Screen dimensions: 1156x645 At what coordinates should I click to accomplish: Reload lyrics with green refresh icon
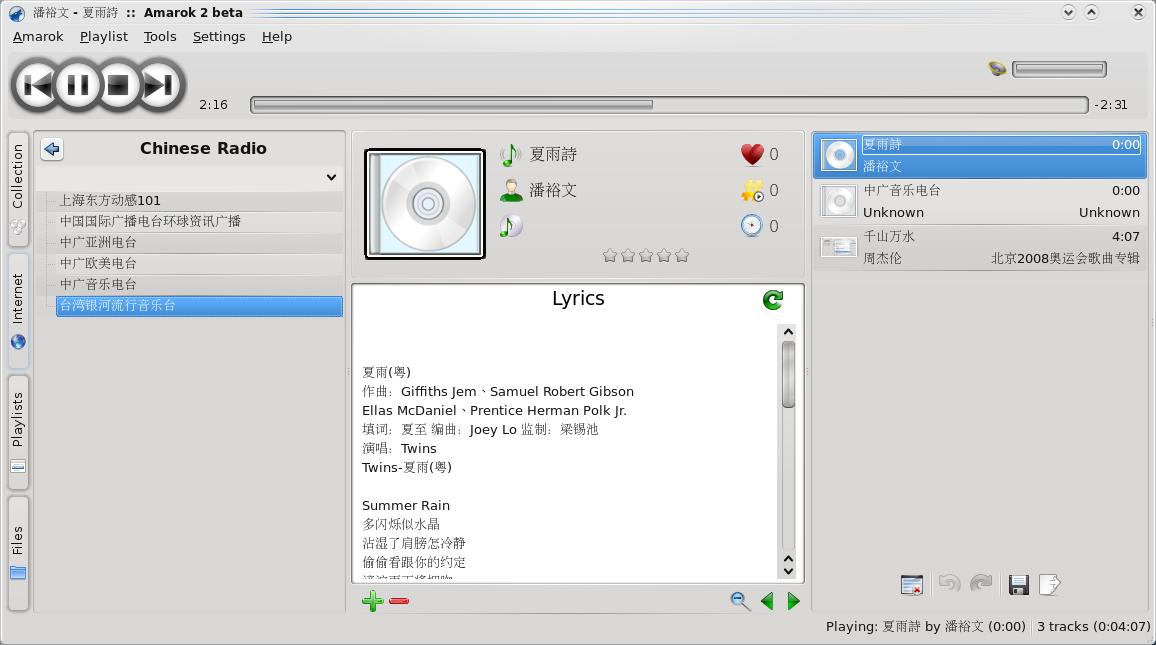(x=773, y=300)
